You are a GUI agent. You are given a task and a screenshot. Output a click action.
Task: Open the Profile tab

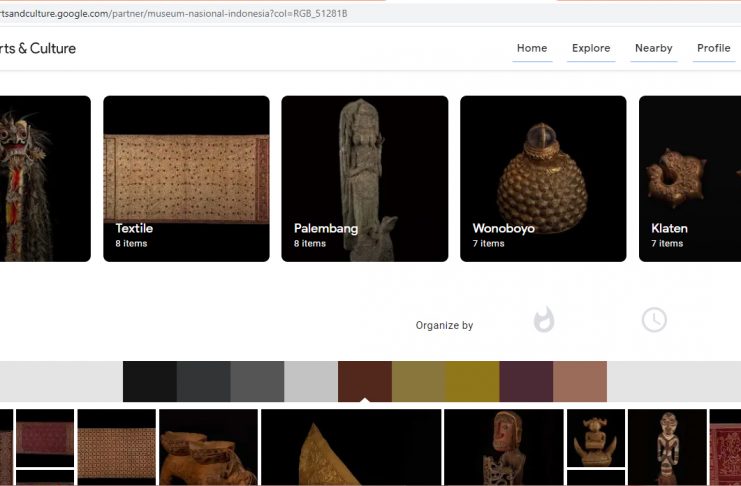714,48
